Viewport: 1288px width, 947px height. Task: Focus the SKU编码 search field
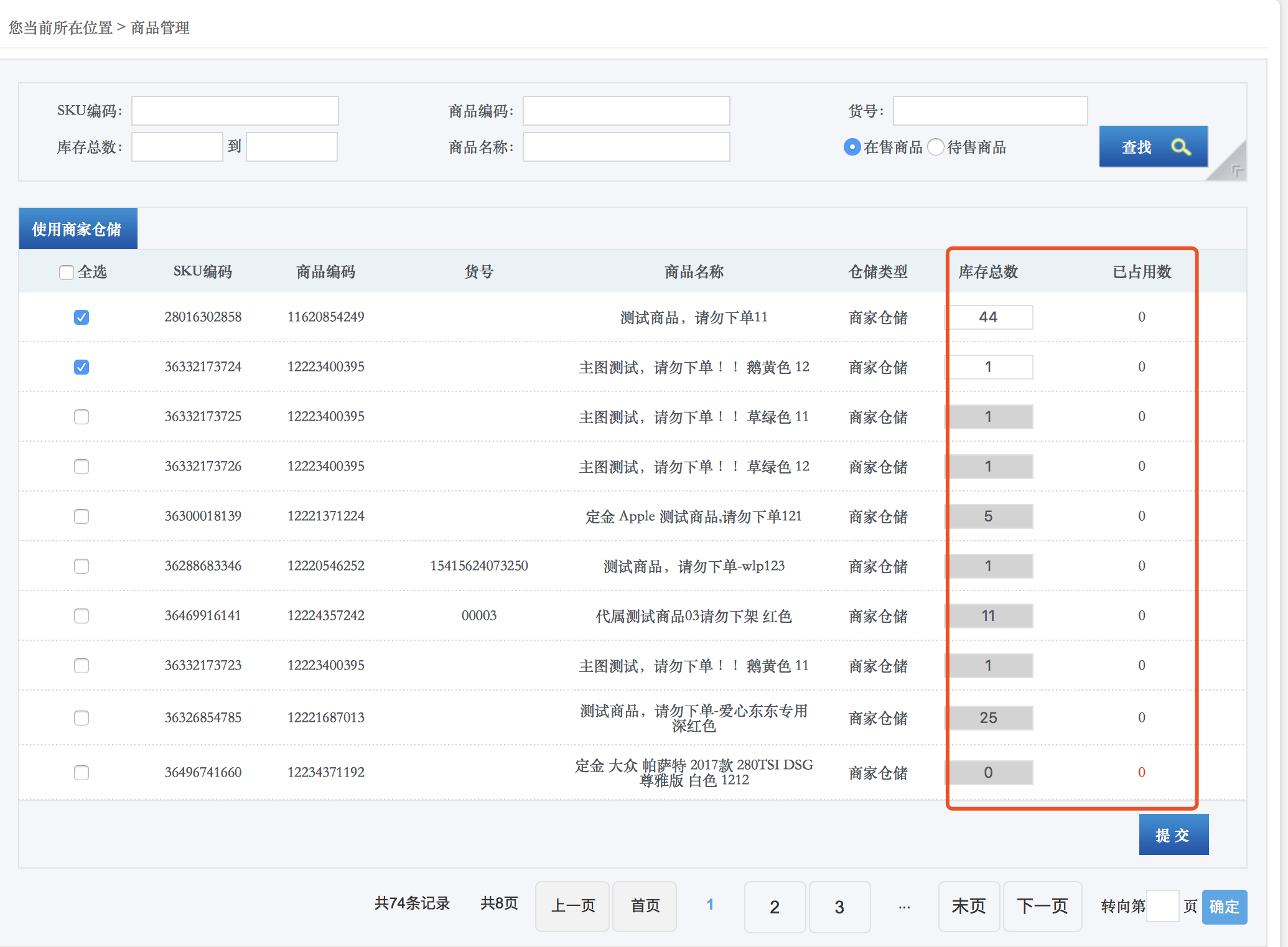point(235,111)
